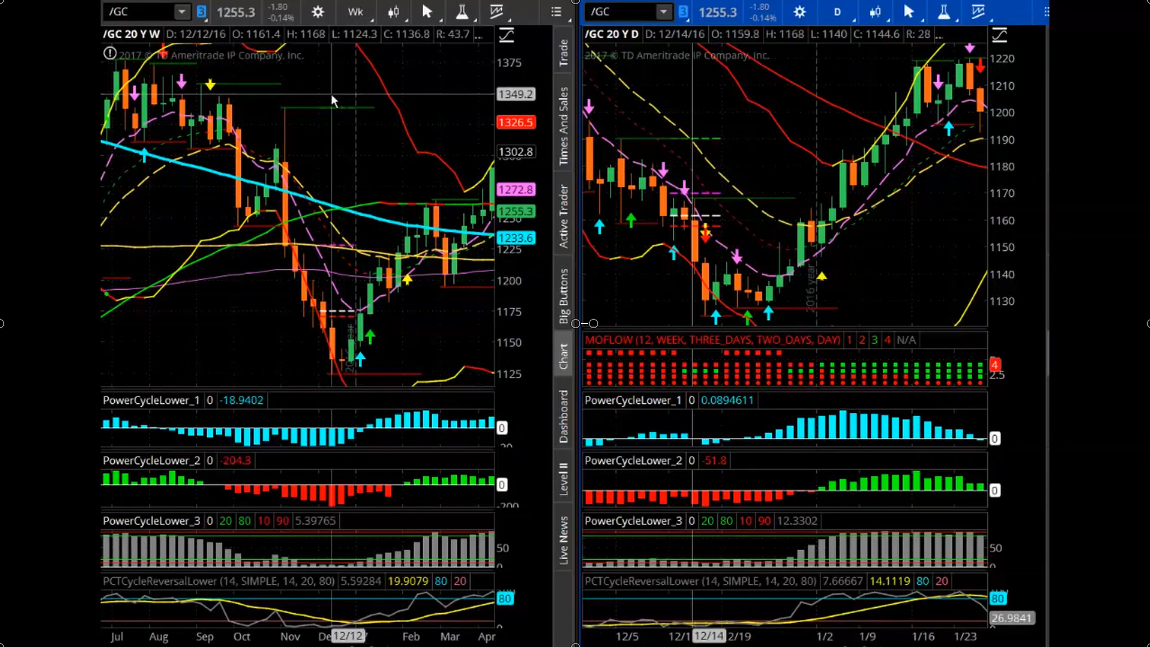Image resolution: width=1150 pixels, height=647 pixels.
Task: Click the PCTCycleReversalLower label in right chart
Action: coord(700,581)
